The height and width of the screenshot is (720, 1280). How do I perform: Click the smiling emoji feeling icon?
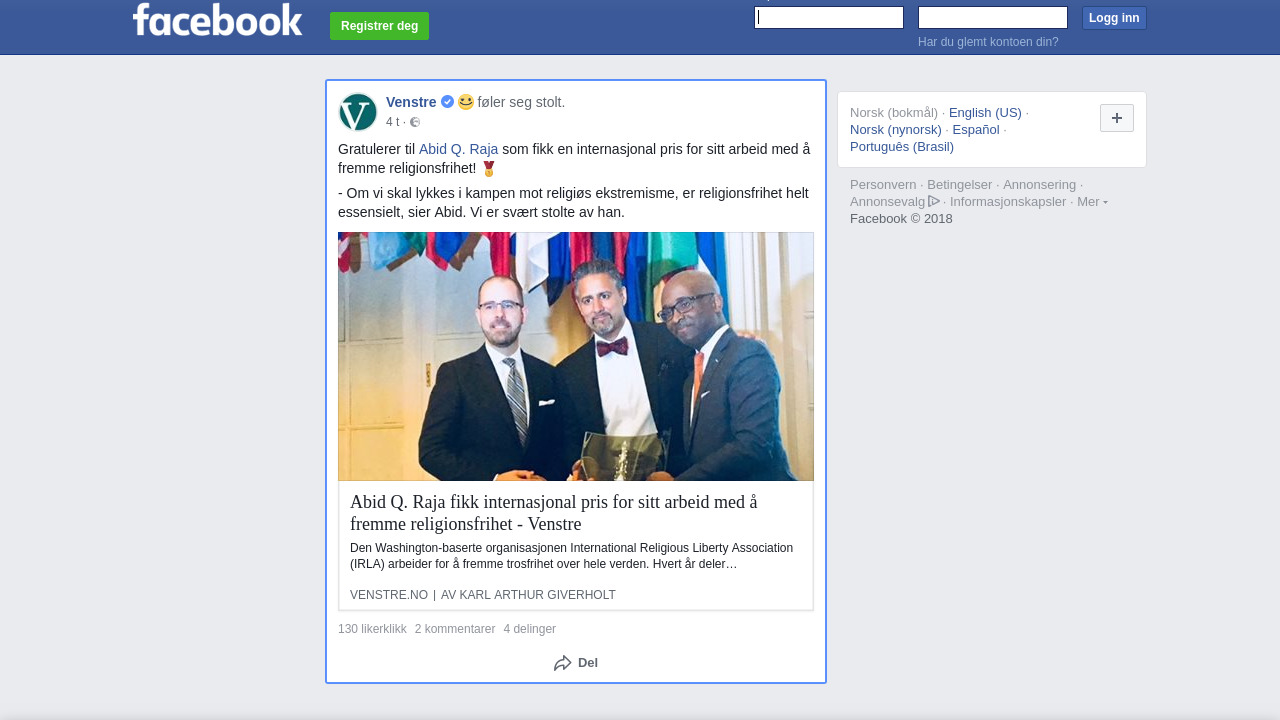click(x=466, y=102)
